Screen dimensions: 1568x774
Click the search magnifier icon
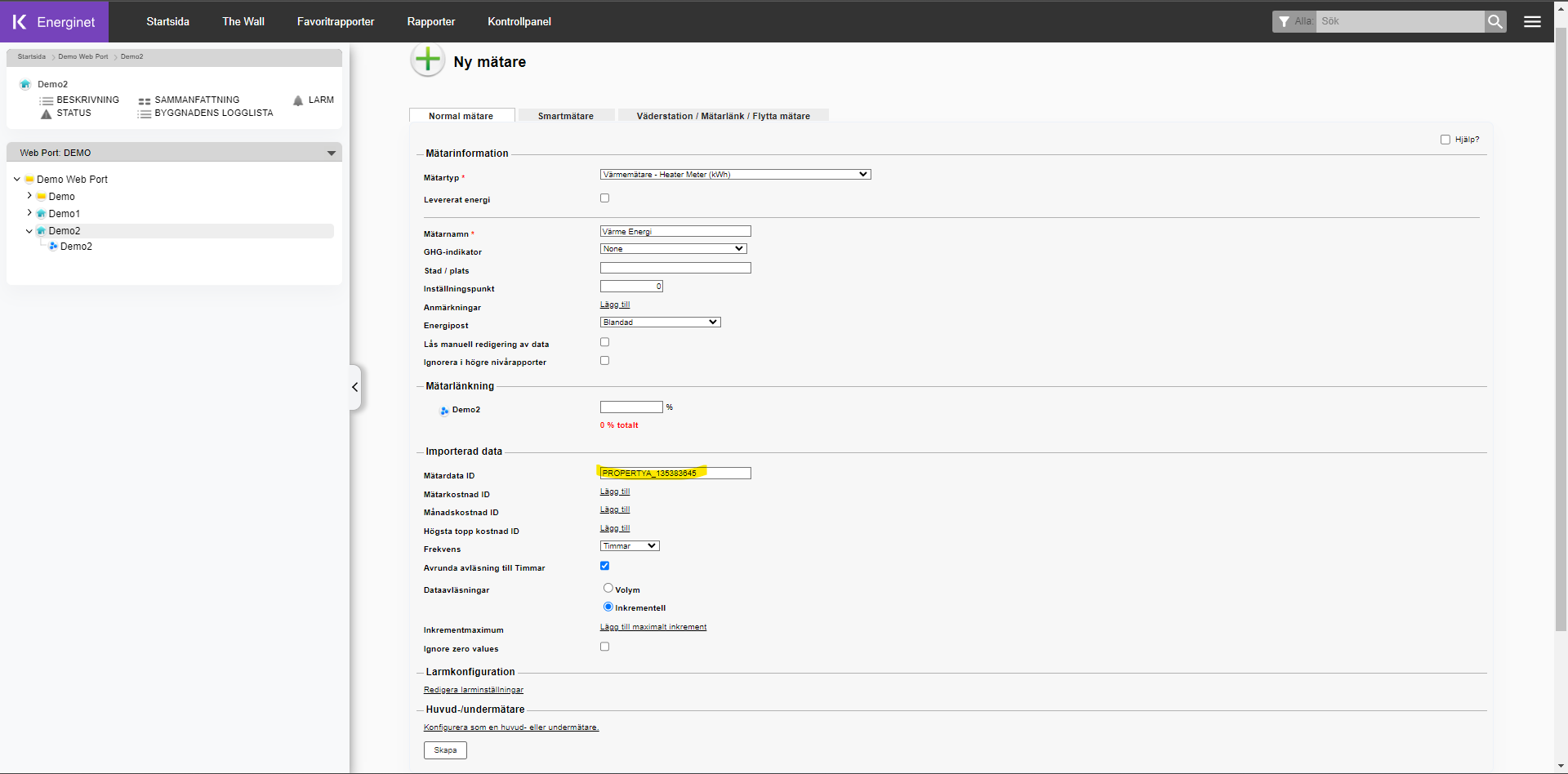click(x=1495, y=22)
